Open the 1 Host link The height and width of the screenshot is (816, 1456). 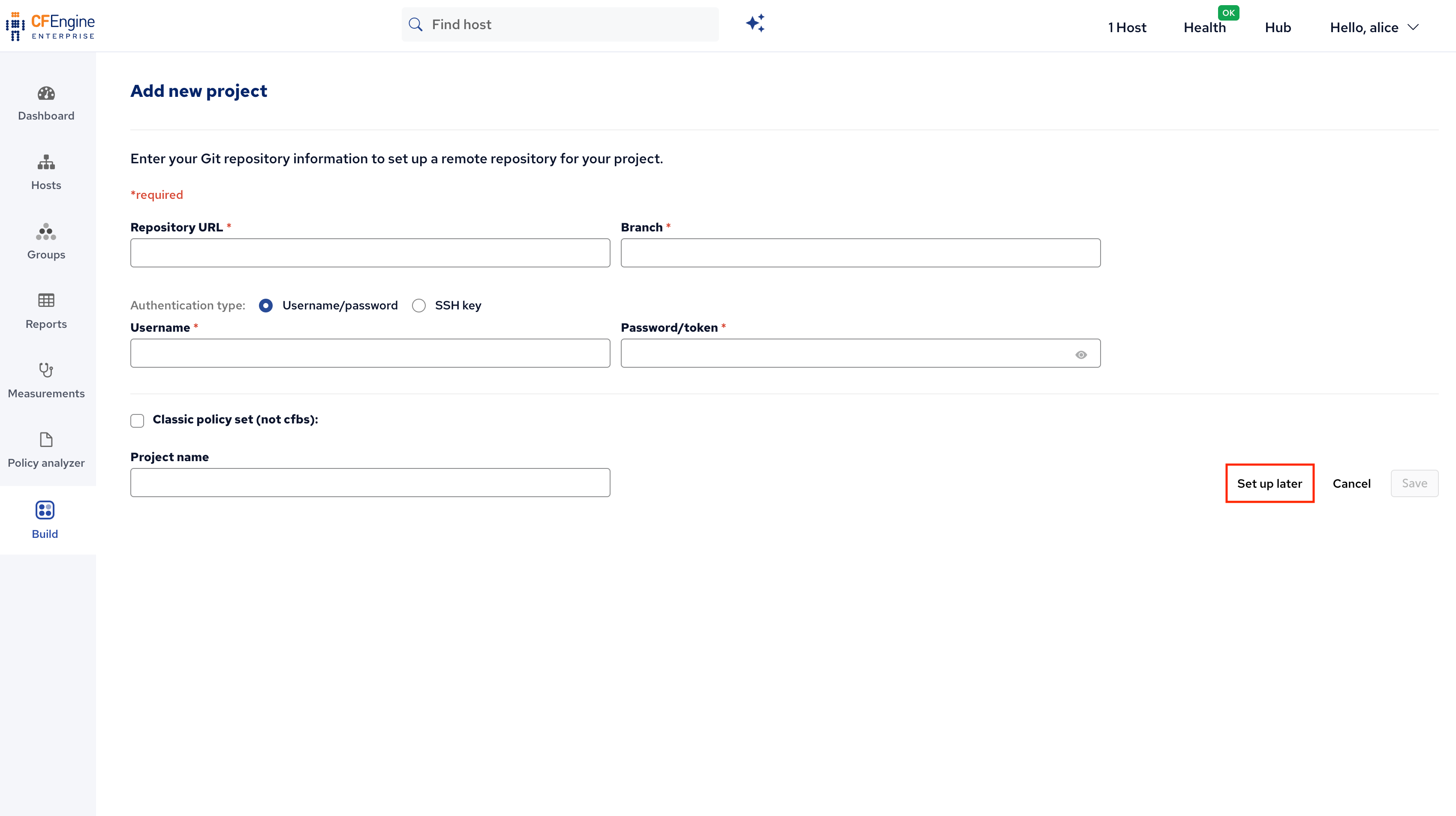[1127, 27]
